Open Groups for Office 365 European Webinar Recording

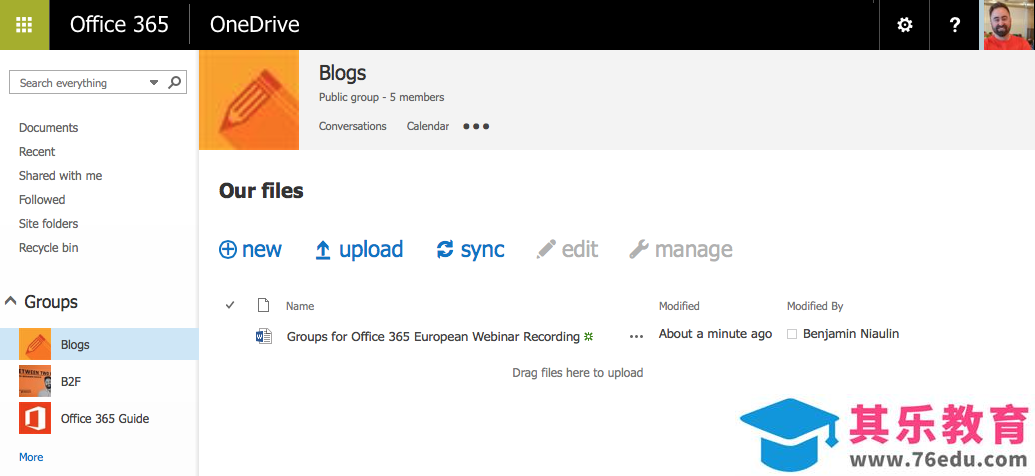coord(433,337)
